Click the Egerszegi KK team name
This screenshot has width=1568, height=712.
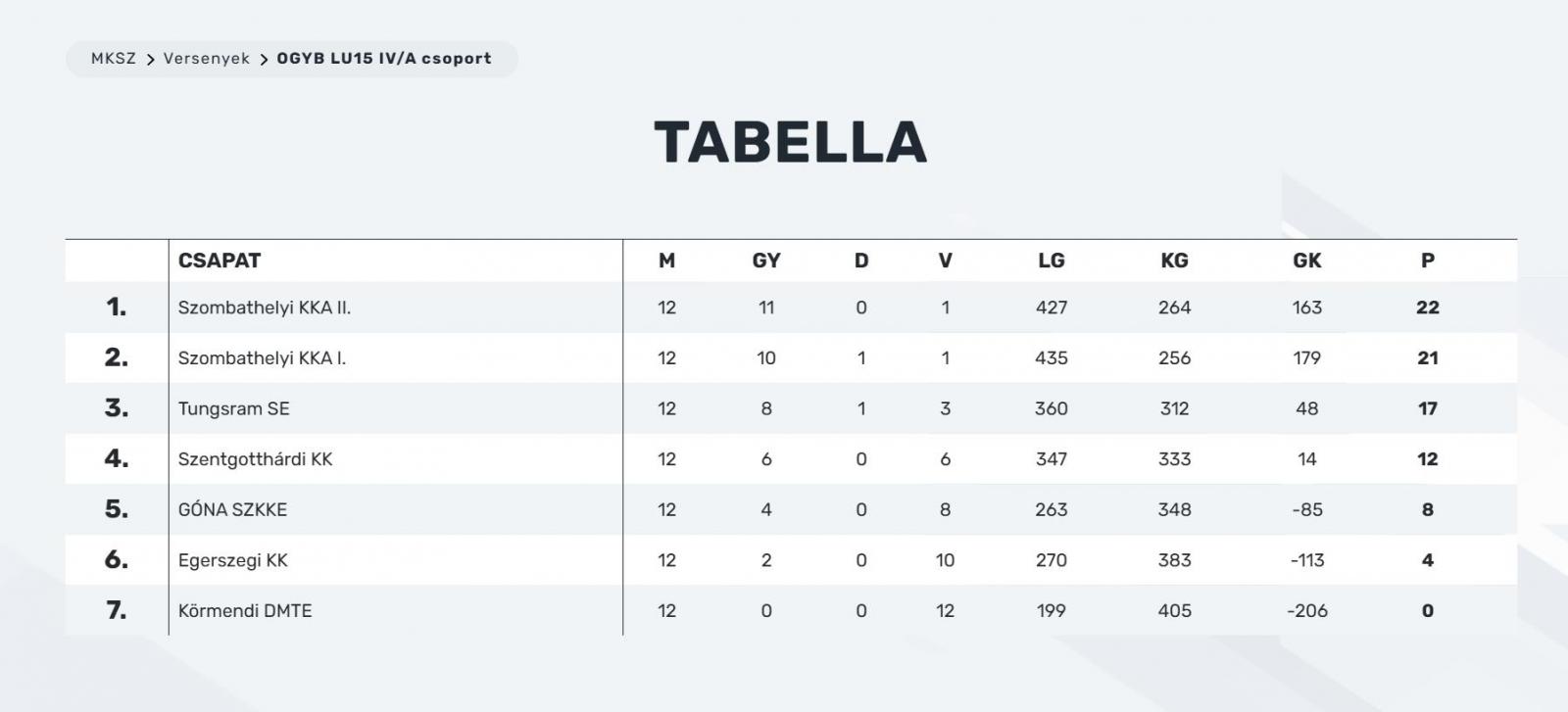pyautogui.click(x=233, y=560)
